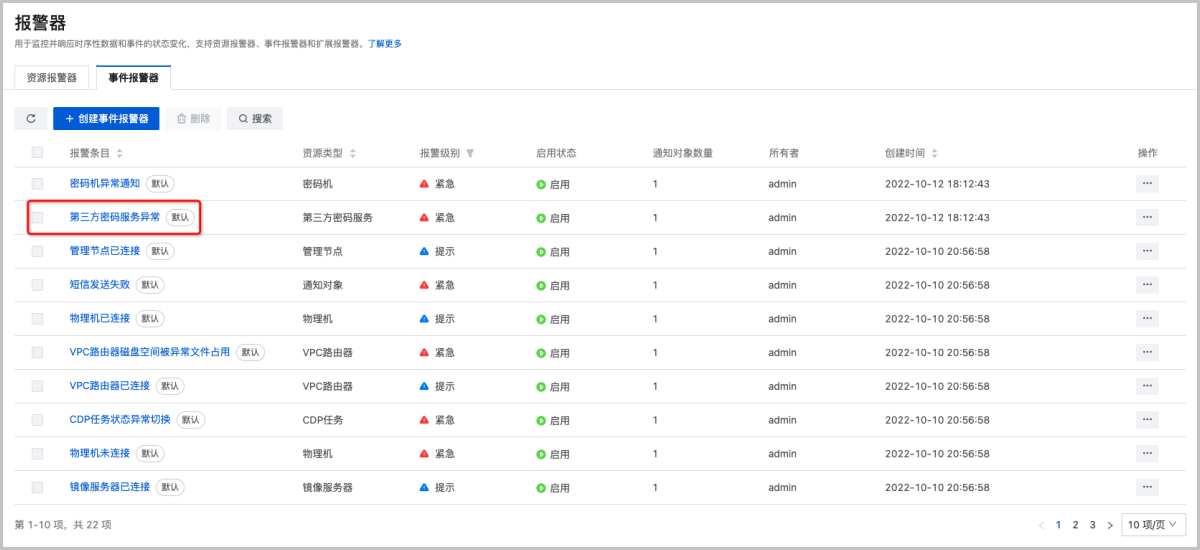Go to page 2 in pagination
Screen dimensions: 1200x550
coord(1075,525)
